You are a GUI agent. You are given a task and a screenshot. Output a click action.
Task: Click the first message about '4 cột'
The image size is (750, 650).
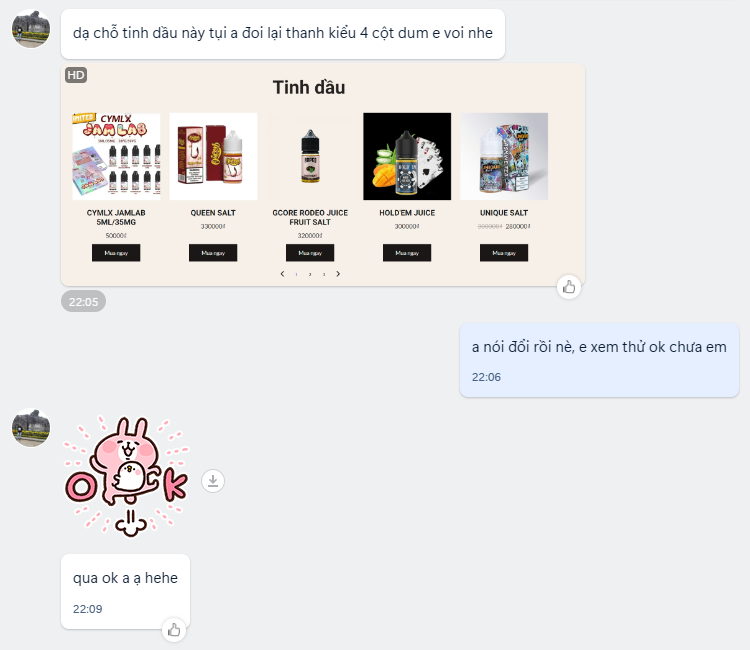(283, 33)
